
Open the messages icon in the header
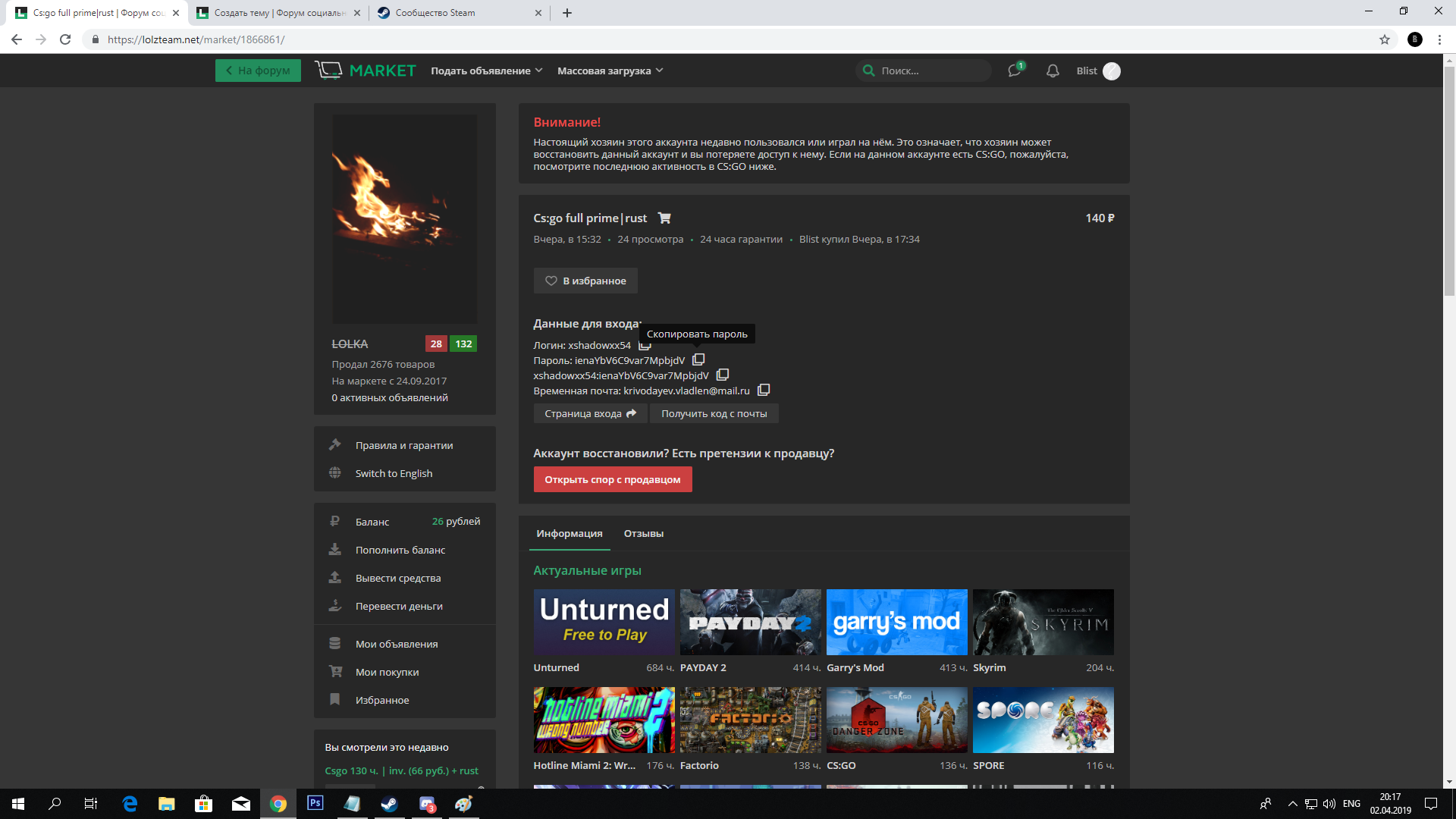tap(1014, 71)
